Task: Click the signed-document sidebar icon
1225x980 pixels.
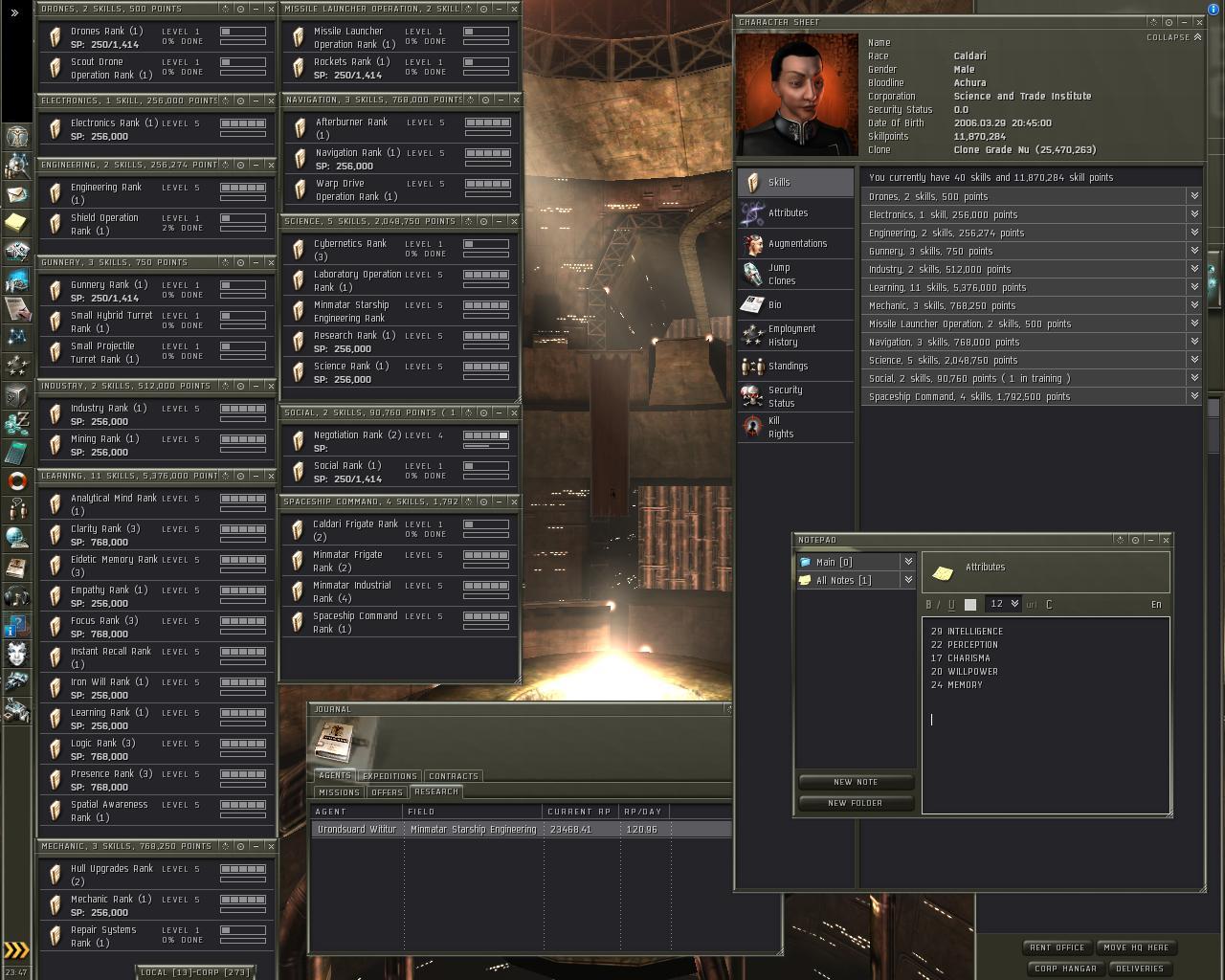Action: pos(16,308)
